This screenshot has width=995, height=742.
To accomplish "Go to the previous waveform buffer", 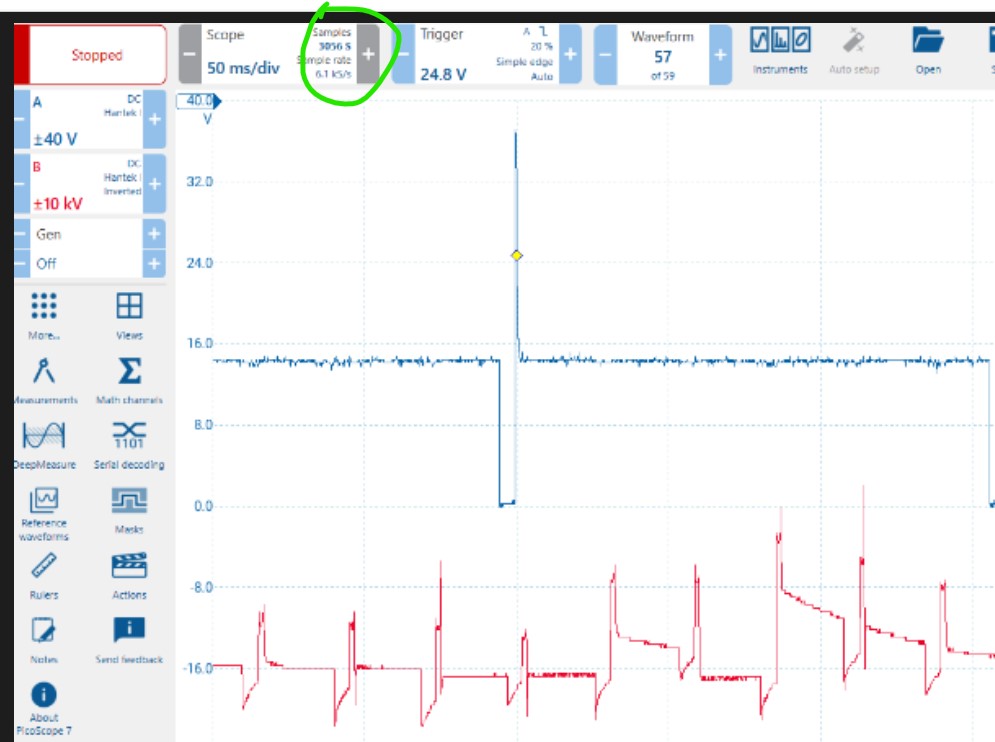I will pos(605,54).
